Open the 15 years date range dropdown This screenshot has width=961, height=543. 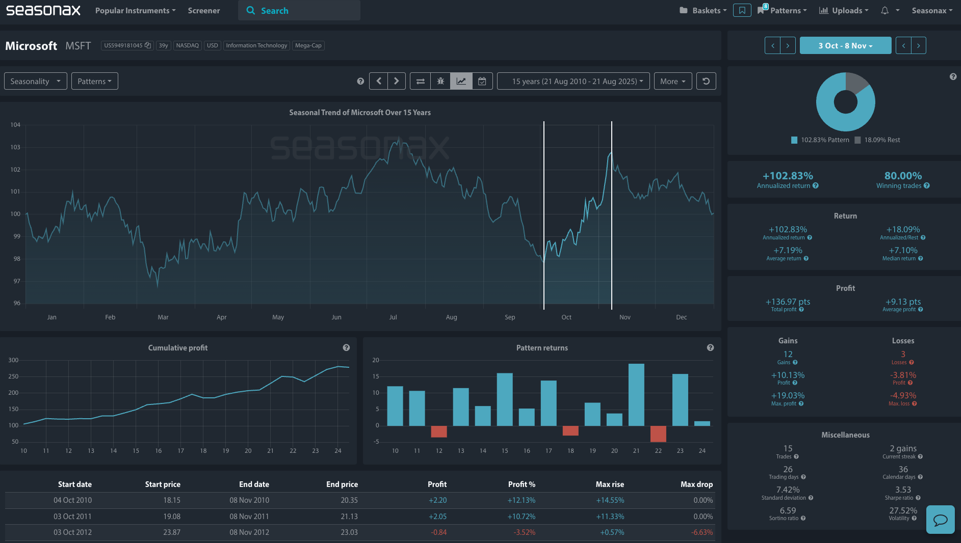coord(573,81)
